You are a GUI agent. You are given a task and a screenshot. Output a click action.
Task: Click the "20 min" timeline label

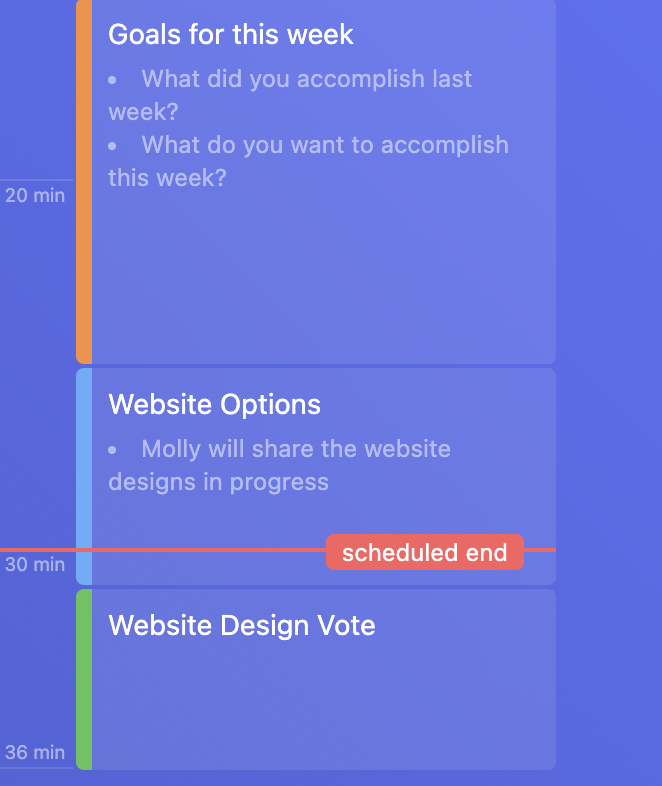(35, 196)
